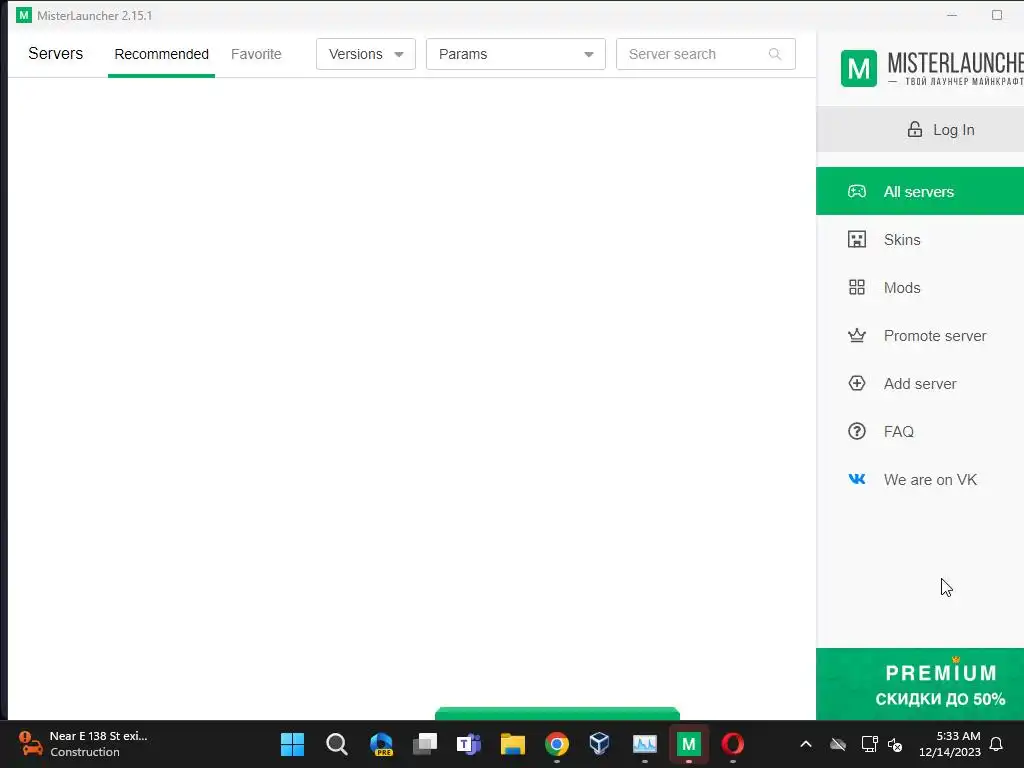Screen dimensions: 1024x768
Task: Click the Skins face icon
Action: tap(857, 240)
